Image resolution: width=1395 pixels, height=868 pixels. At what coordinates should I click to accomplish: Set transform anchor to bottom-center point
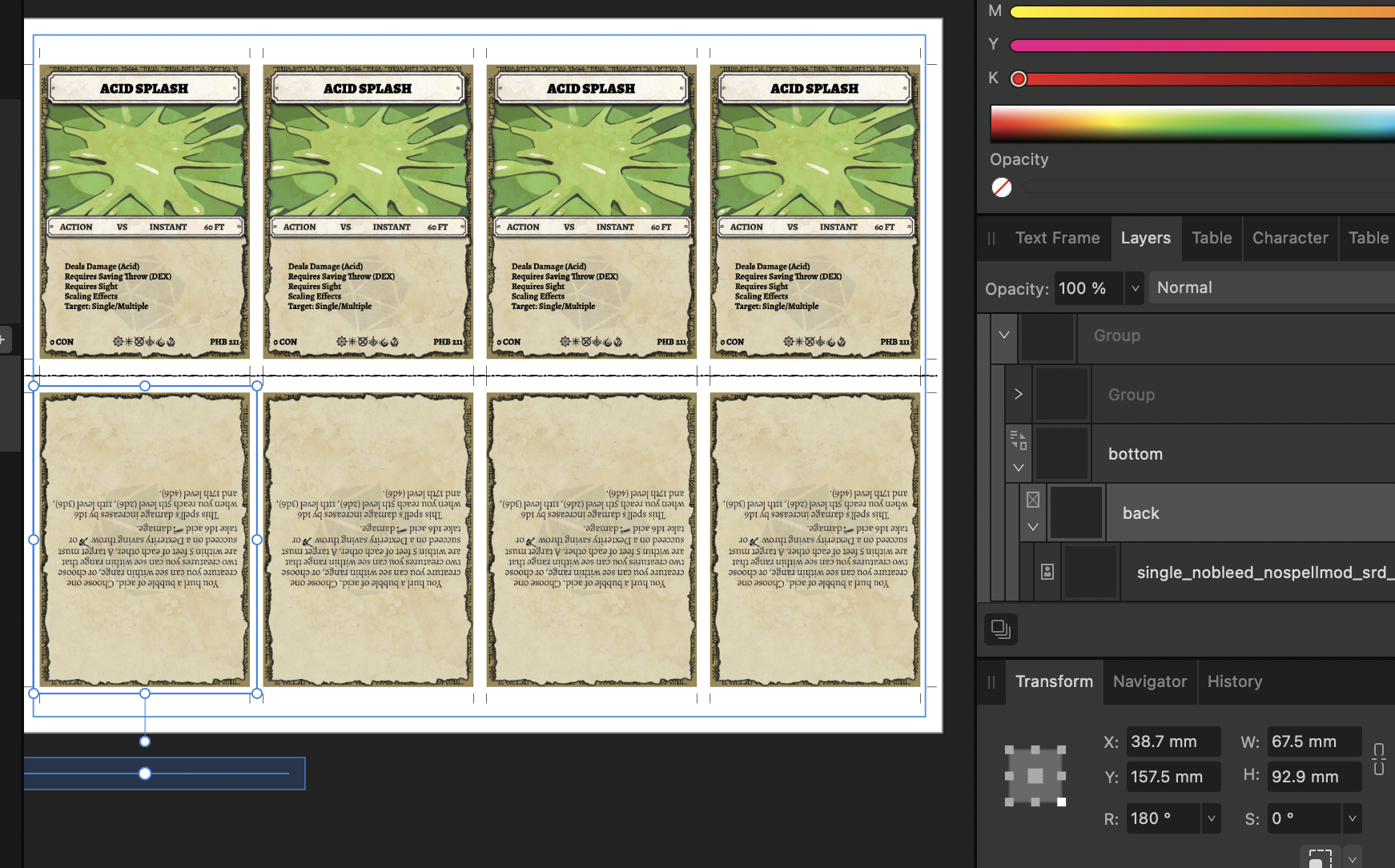point(1035,802)
